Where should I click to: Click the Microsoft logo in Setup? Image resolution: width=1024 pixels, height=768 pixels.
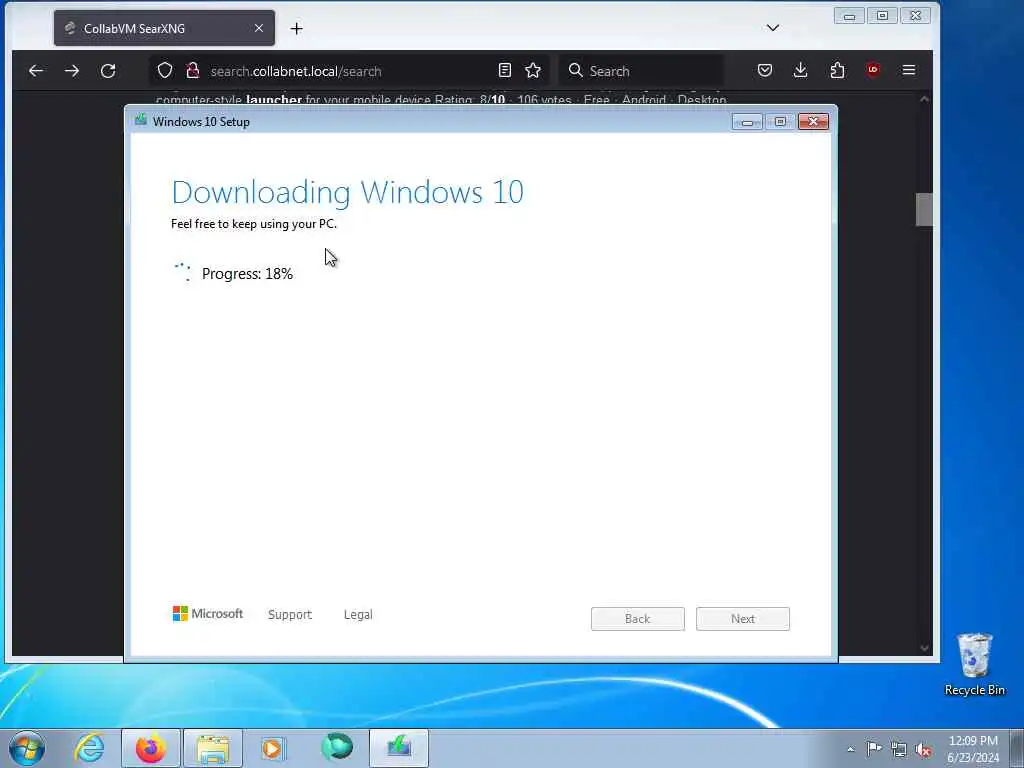pyautogui.click(x=208, y=614)
